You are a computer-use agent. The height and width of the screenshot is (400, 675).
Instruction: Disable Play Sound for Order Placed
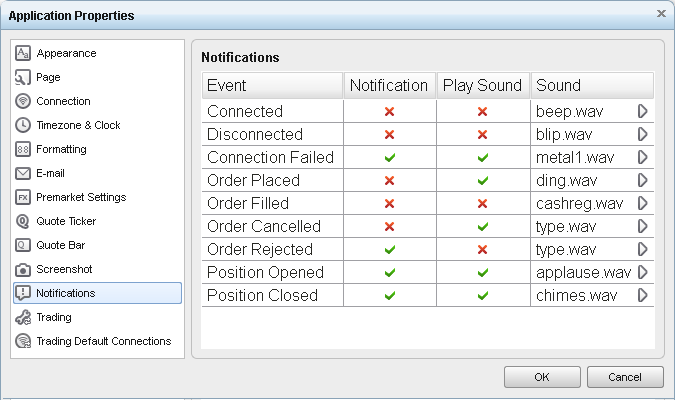[x=483, y=180]
